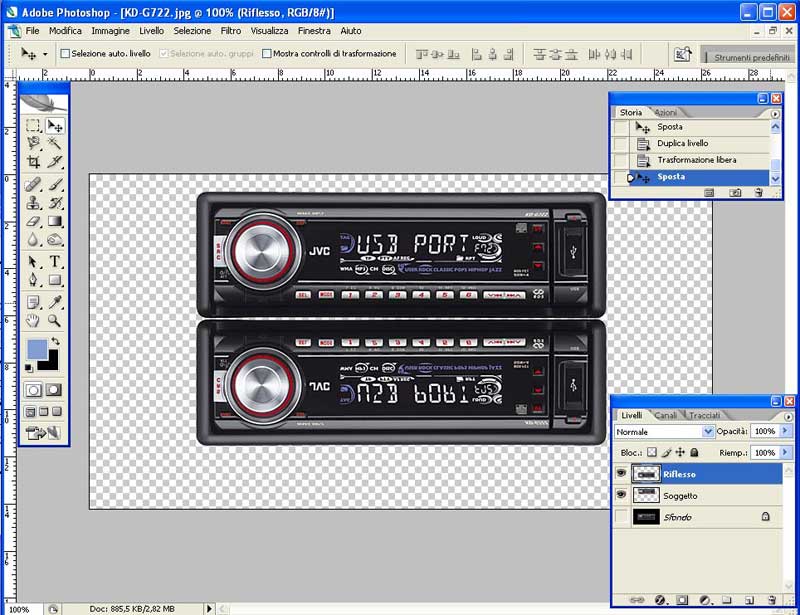Select the Move tool in the toolbox
This screenshot has height=615, width=800.
(x=55, y=125)
